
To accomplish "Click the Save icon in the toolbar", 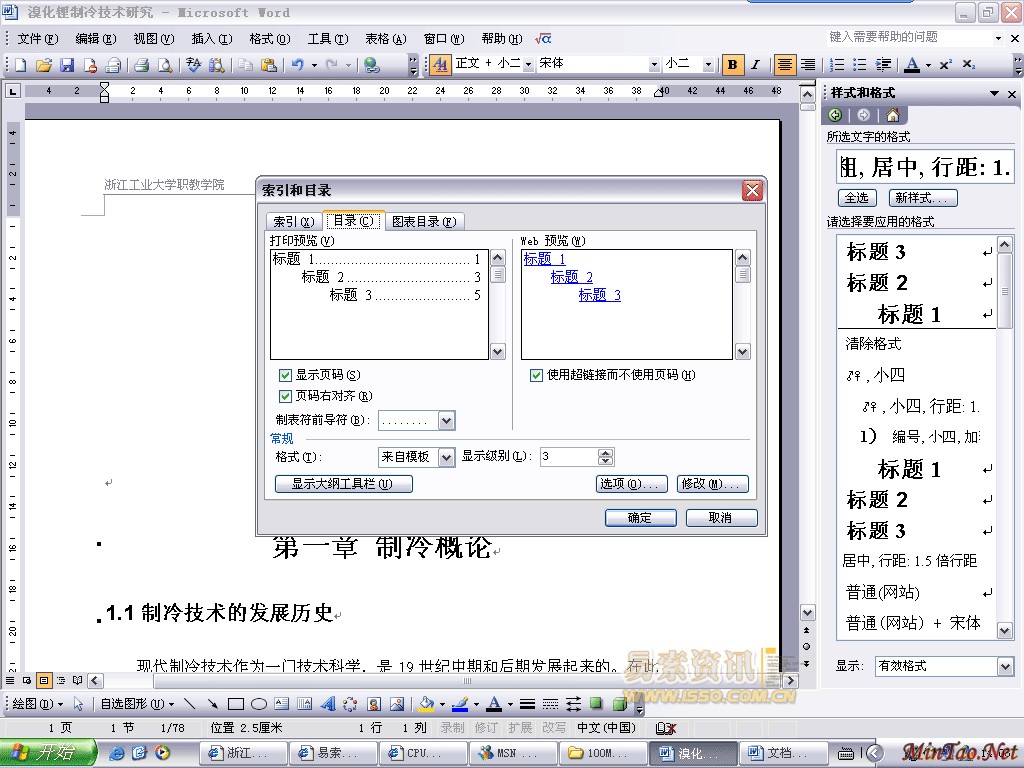I will pos(67,65).
